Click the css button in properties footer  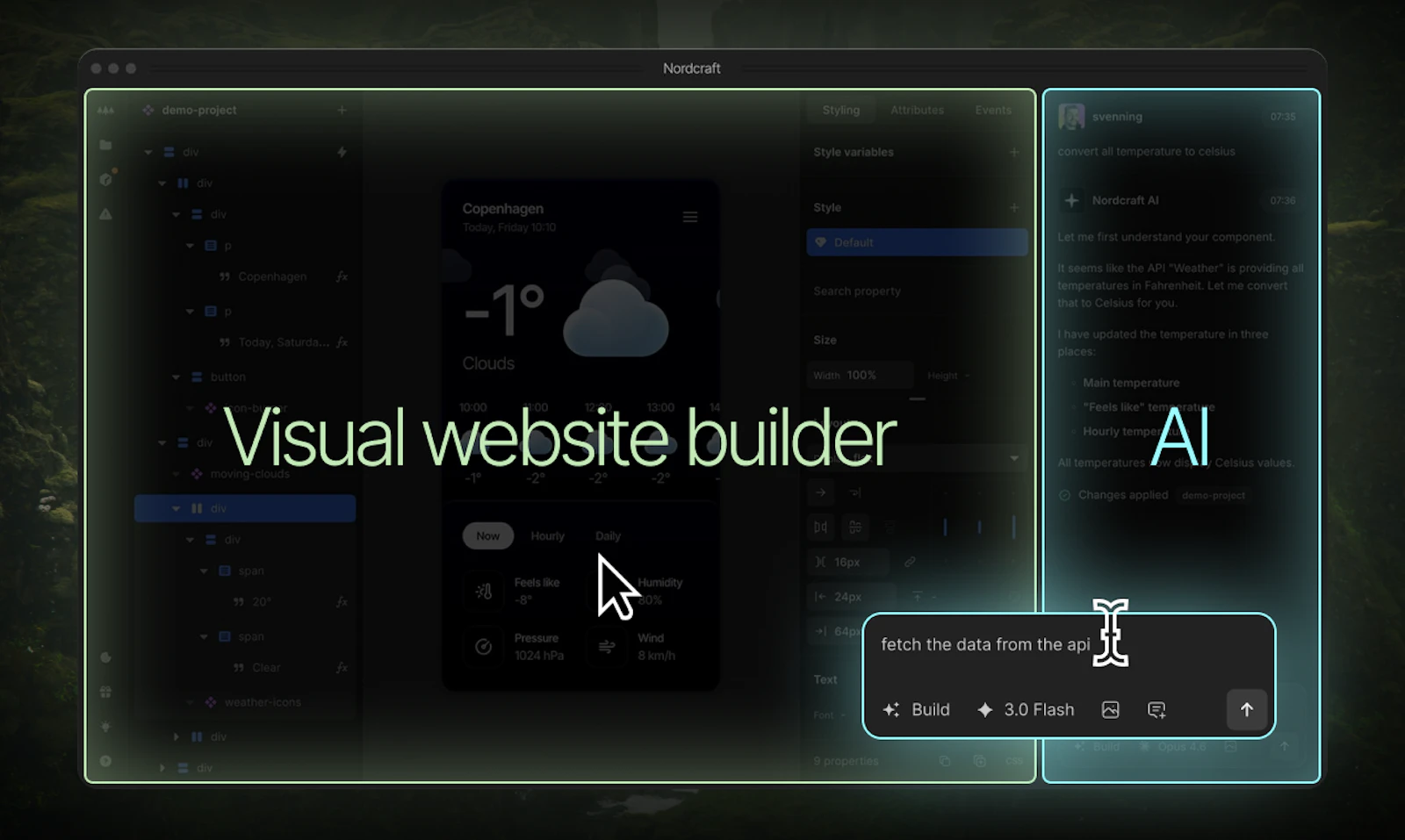1014,761
